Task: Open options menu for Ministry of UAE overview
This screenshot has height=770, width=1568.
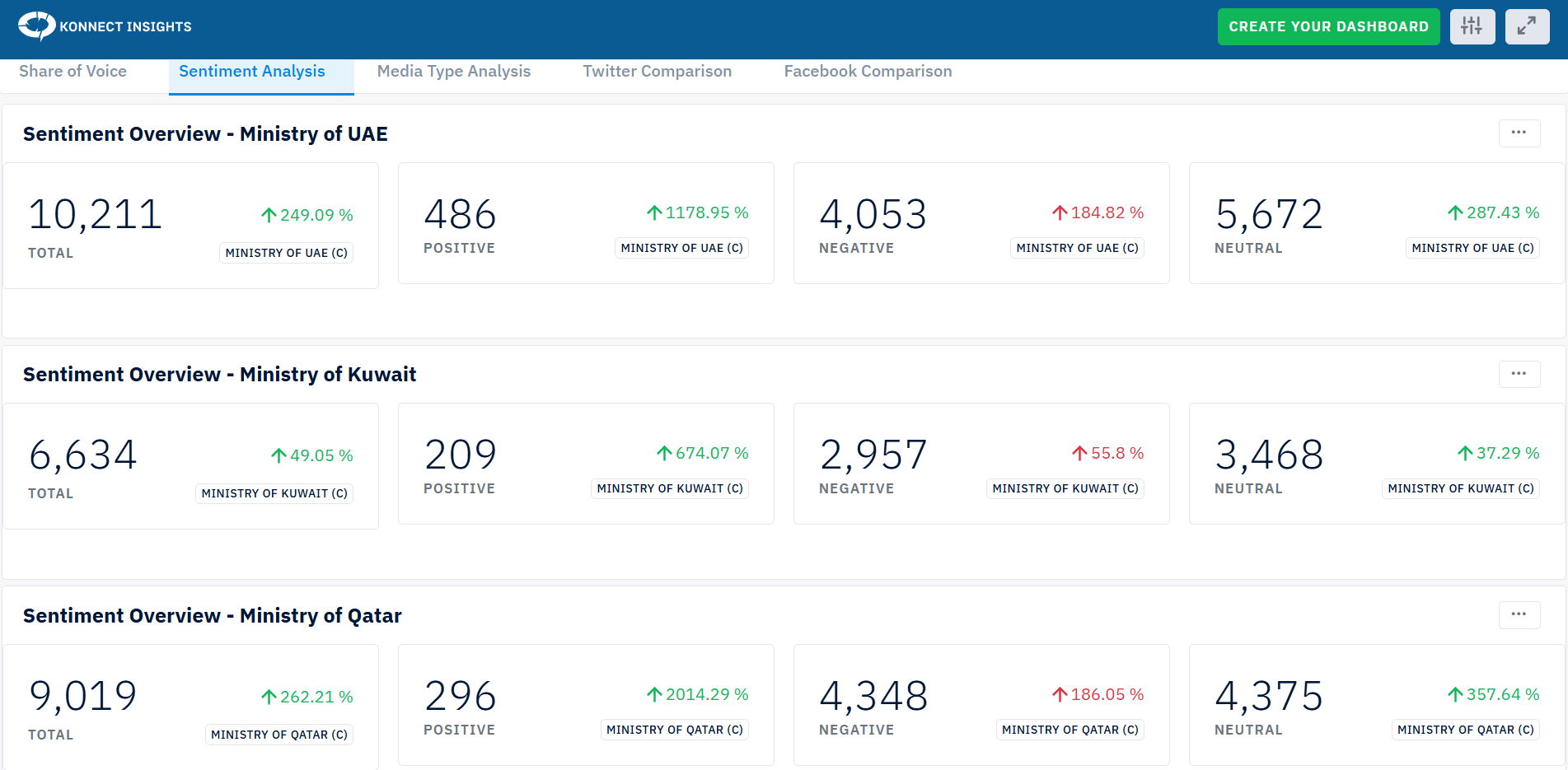Action: pos(1519,133)
